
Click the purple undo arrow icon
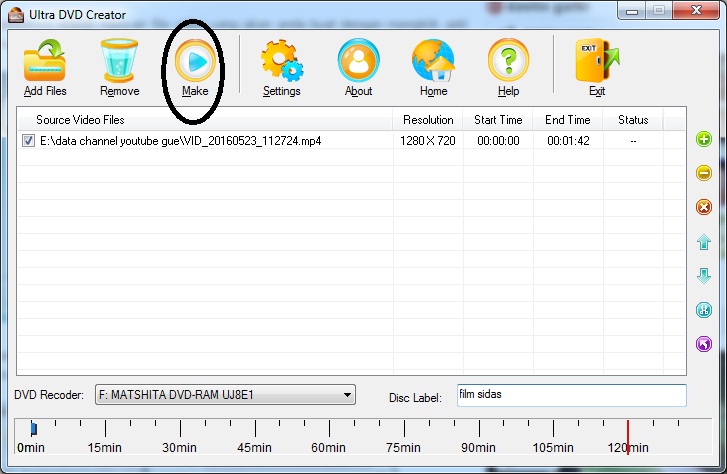pyautogui.click(x=704, y=344)
